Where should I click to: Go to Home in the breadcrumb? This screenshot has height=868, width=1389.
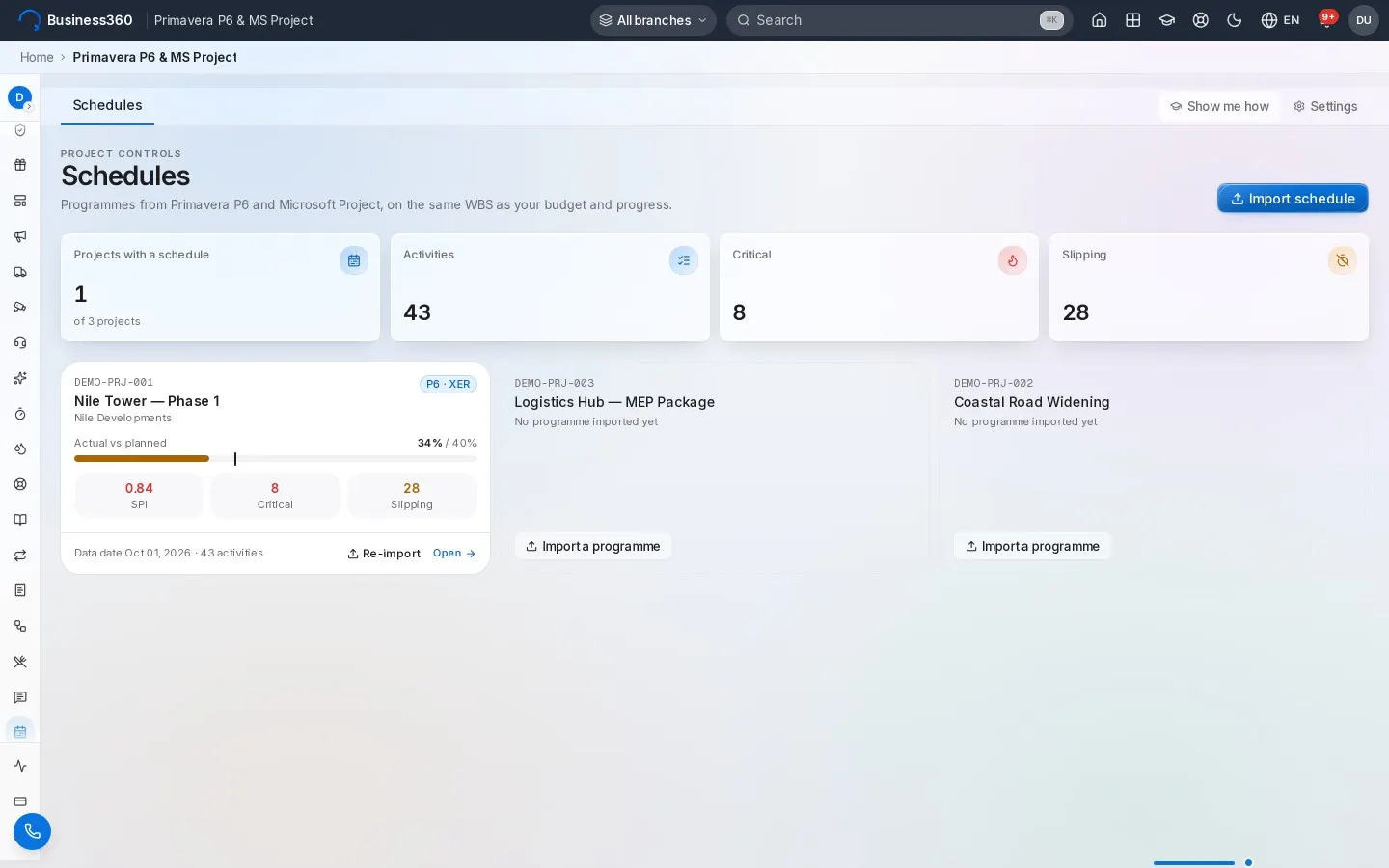(37, 57)
